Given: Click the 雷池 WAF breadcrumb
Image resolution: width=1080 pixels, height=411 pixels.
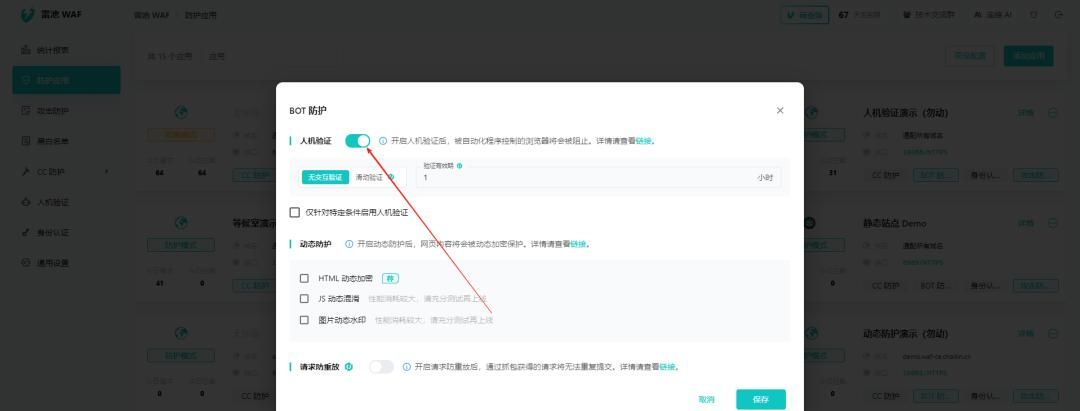Looking at the screenshot, I should click(152, 14).
